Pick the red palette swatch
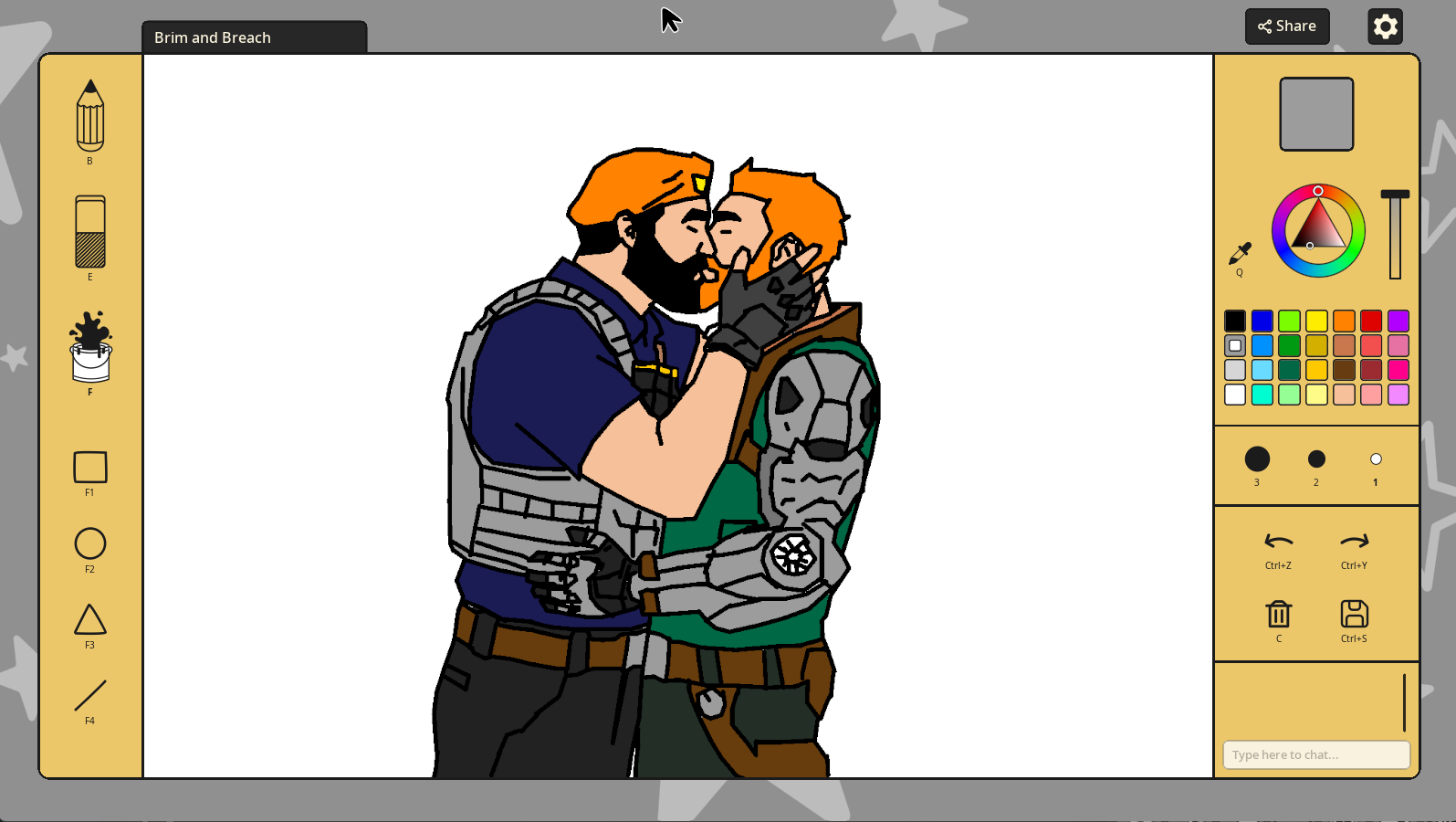The height and width of the screenshot is (822, 1456). pos(1371,321)
